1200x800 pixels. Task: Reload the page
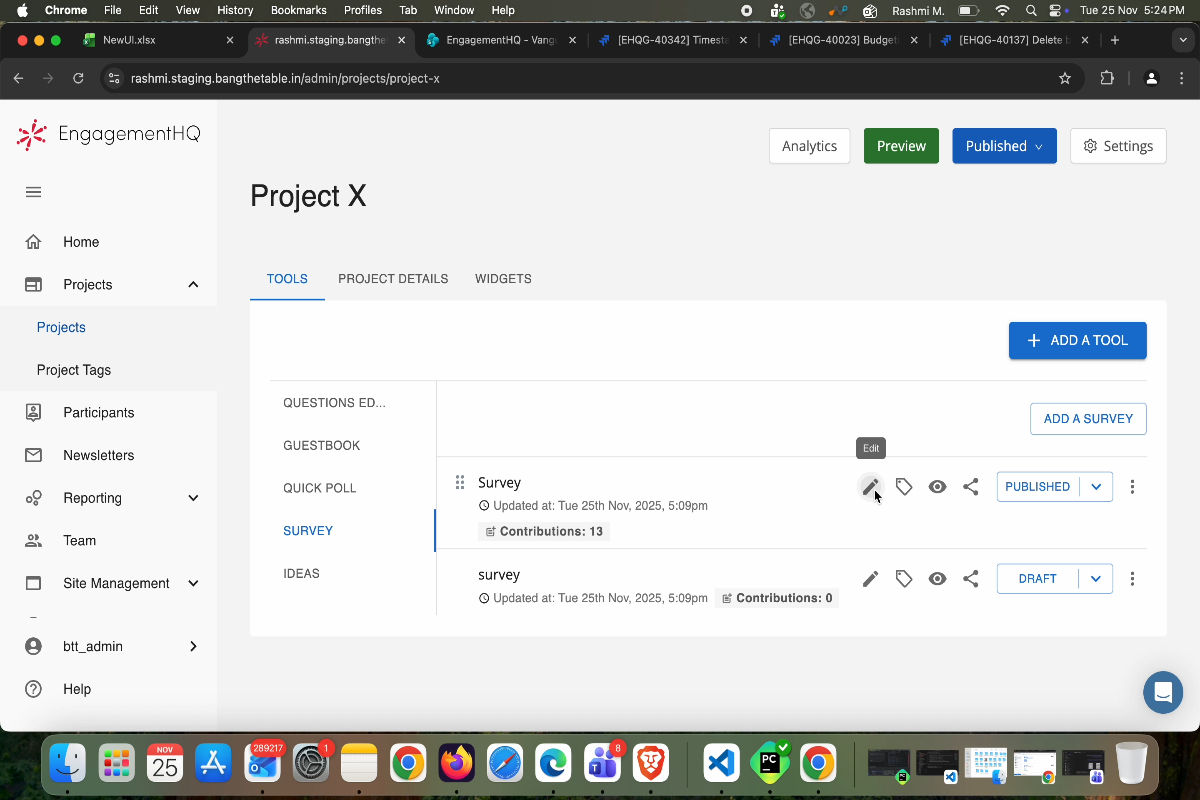78,78
